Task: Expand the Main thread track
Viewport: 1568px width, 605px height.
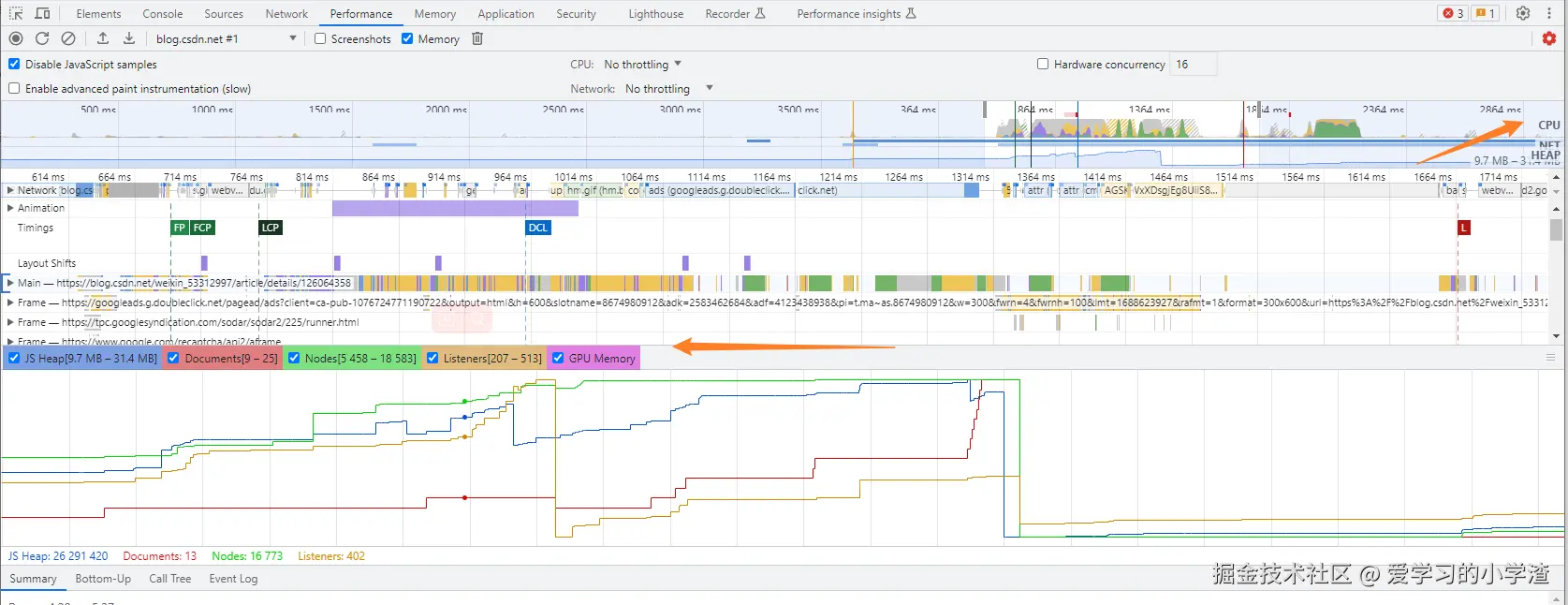Action: (x=10, y=283)
